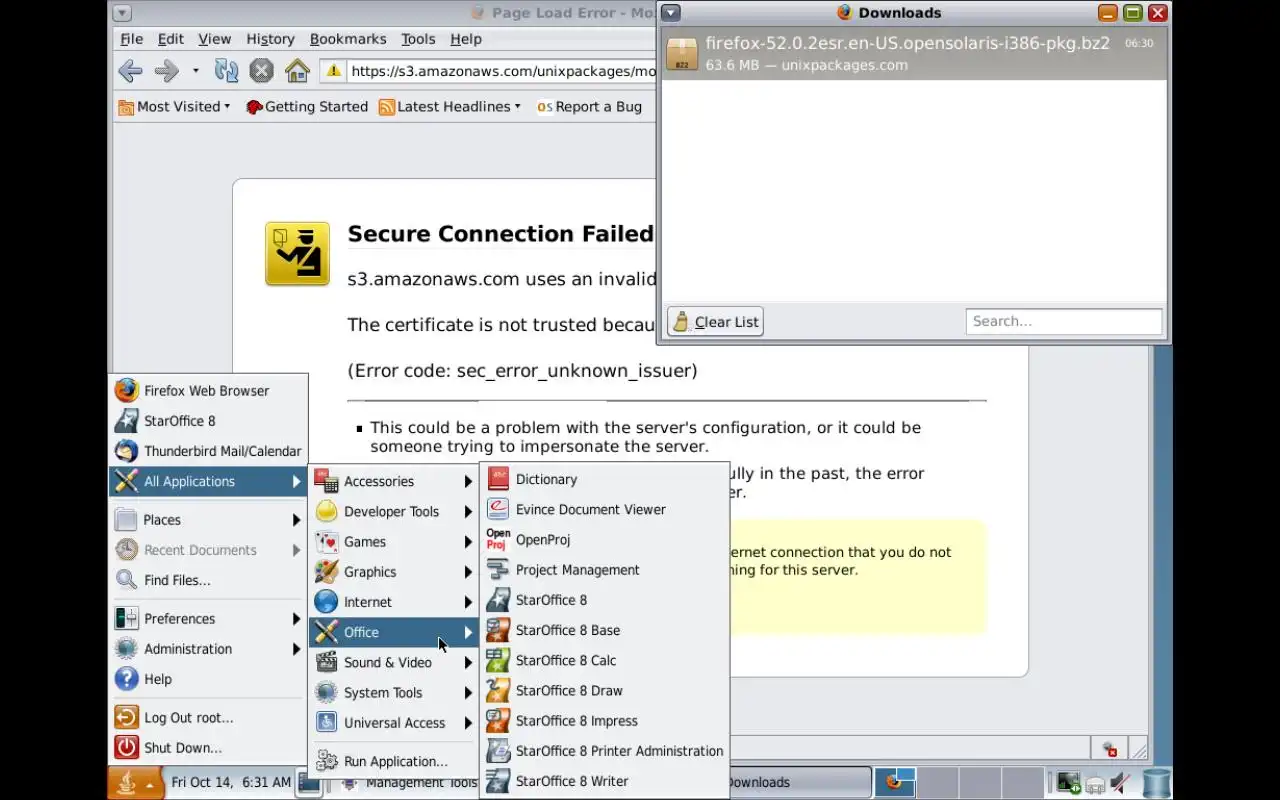Launch Thunderbird Mail/Calendar from menu
Image resolution: width=1280 pixels, height=800 pixels.
(208, 451)
